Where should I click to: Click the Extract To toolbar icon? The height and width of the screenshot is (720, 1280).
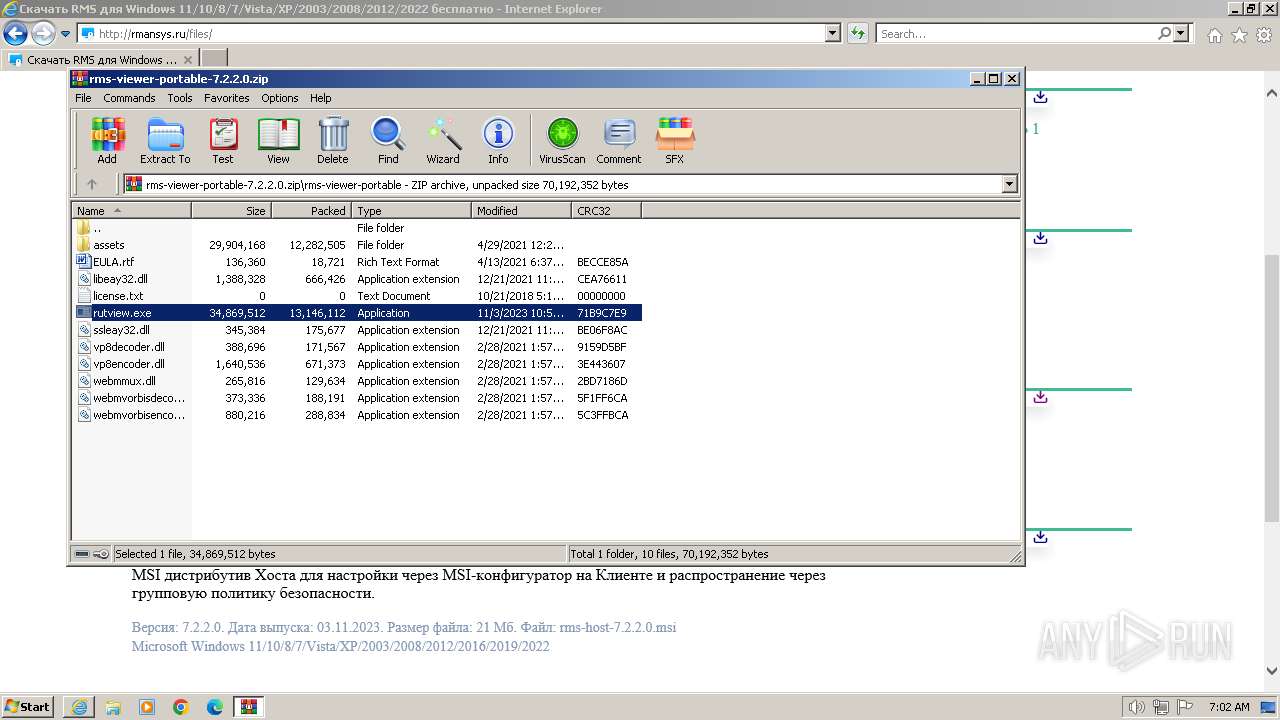165,140
